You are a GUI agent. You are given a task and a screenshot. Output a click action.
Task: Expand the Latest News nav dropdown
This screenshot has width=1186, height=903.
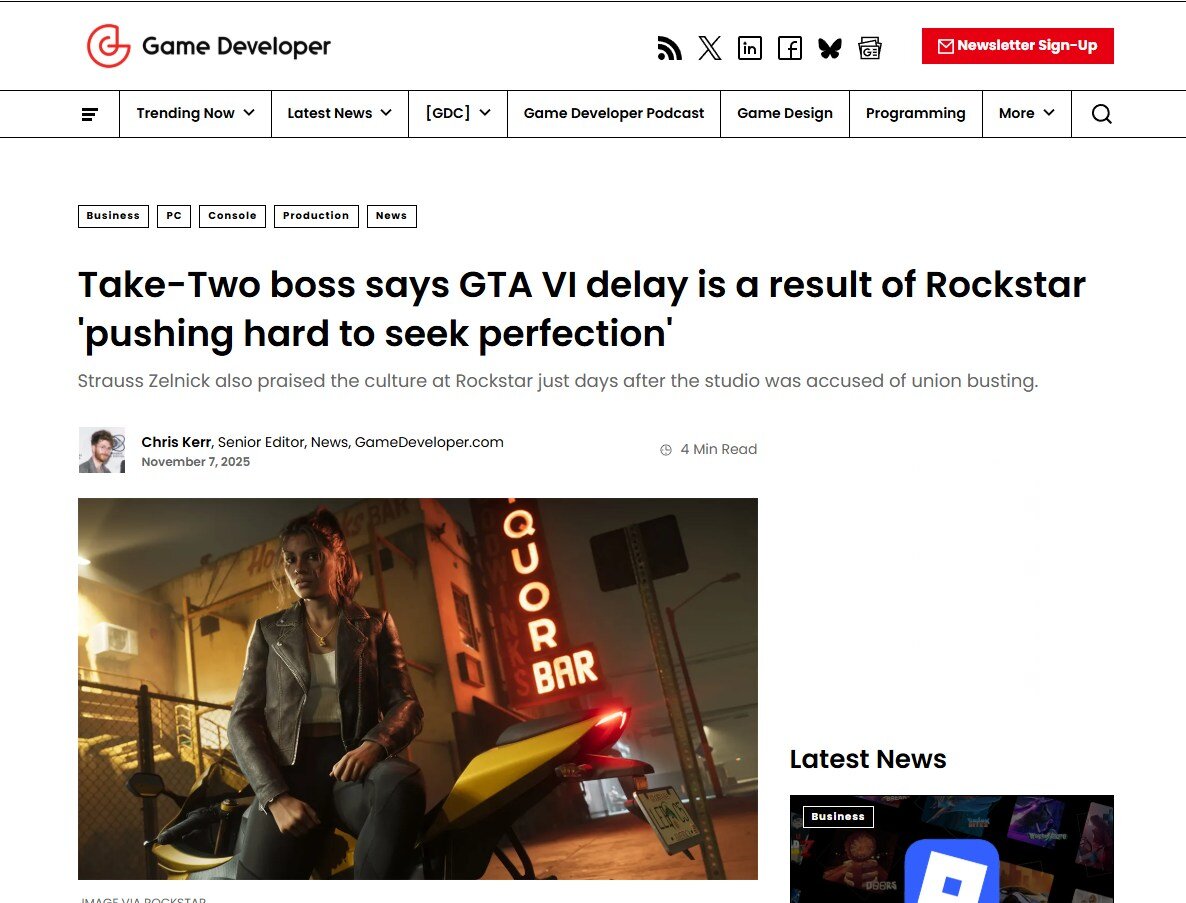click(x=340, y=113)
